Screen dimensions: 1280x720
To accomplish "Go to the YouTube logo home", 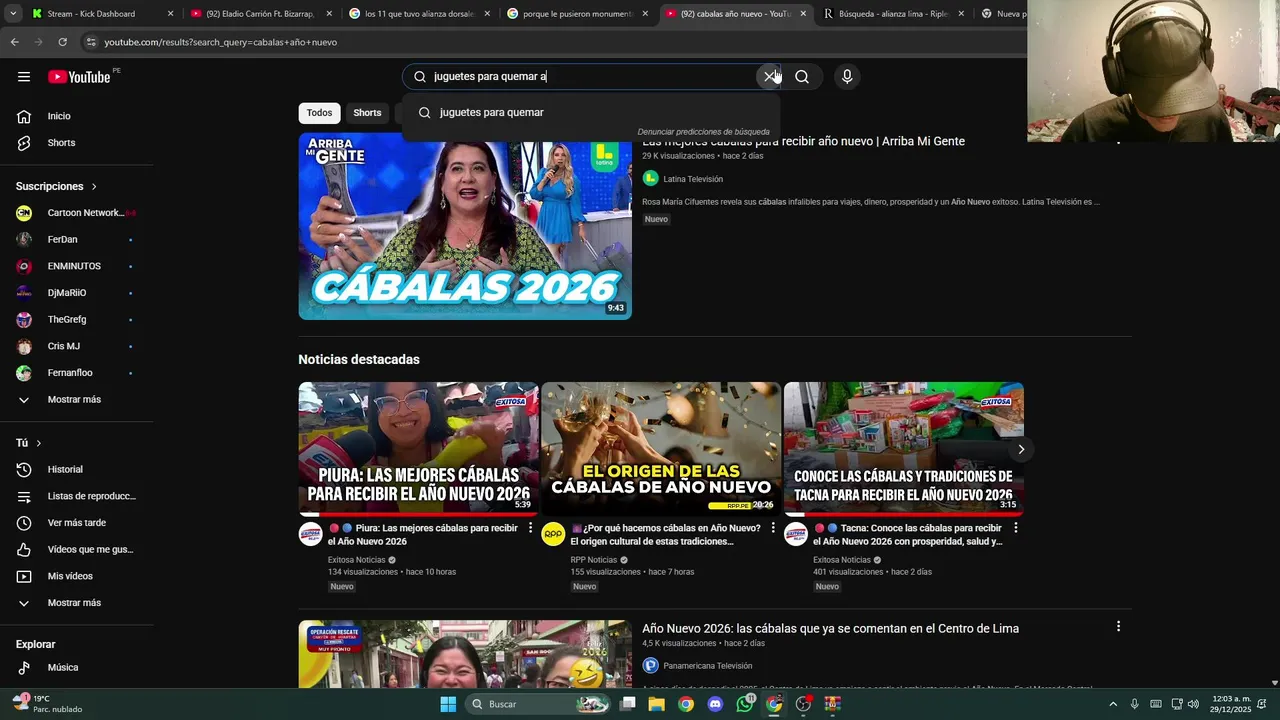I will pyautogui.click(x=79, y=77).
